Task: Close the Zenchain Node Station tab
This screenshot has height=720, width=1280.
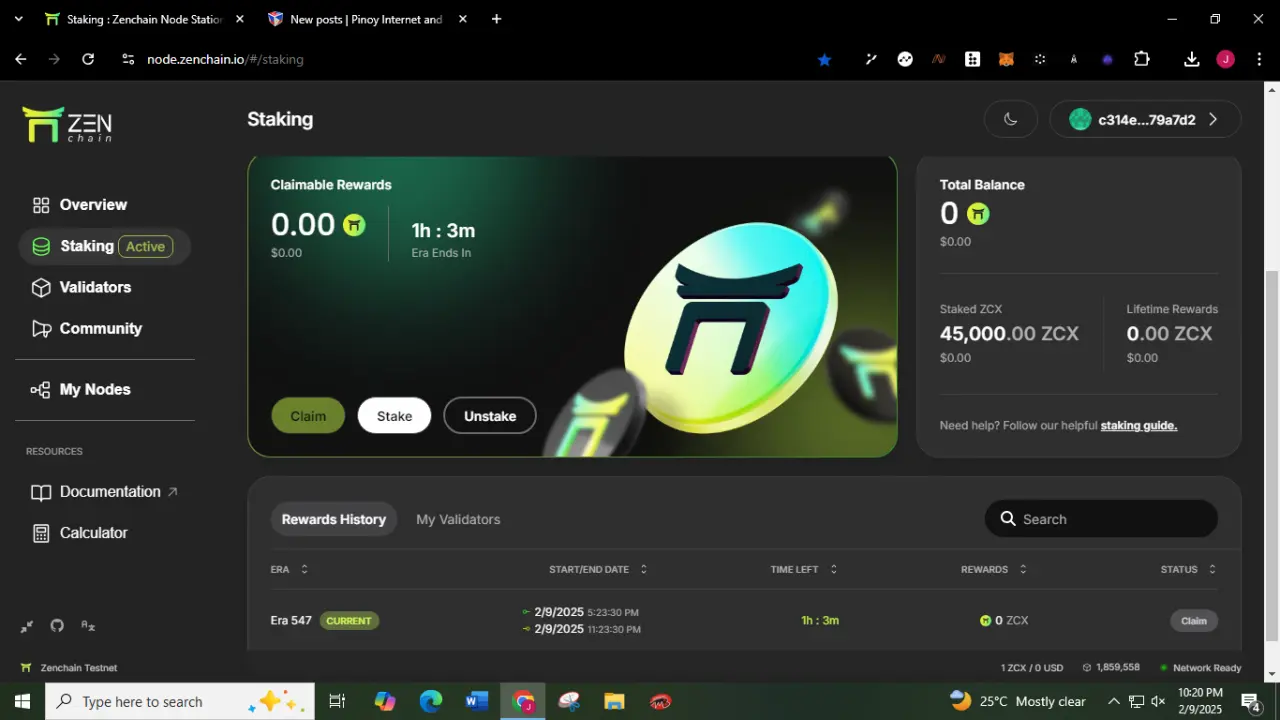Action: (x=239, y=19)
